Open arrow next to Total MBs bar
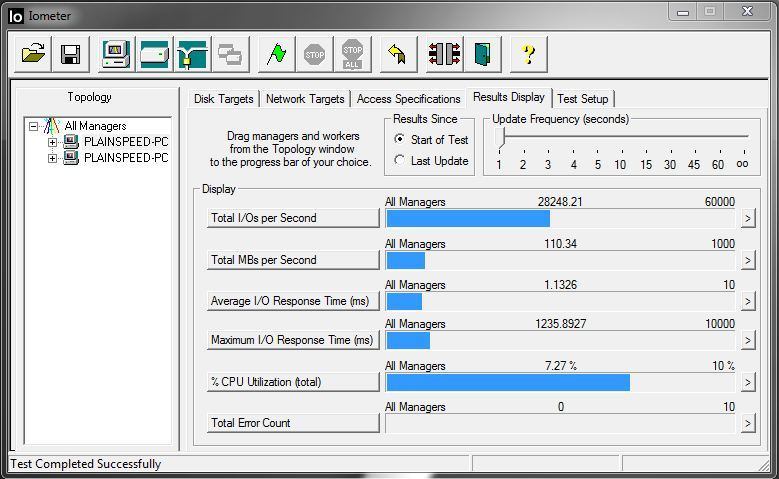The height and width of the screenshot is (479, 779). [x=748, y=260]
